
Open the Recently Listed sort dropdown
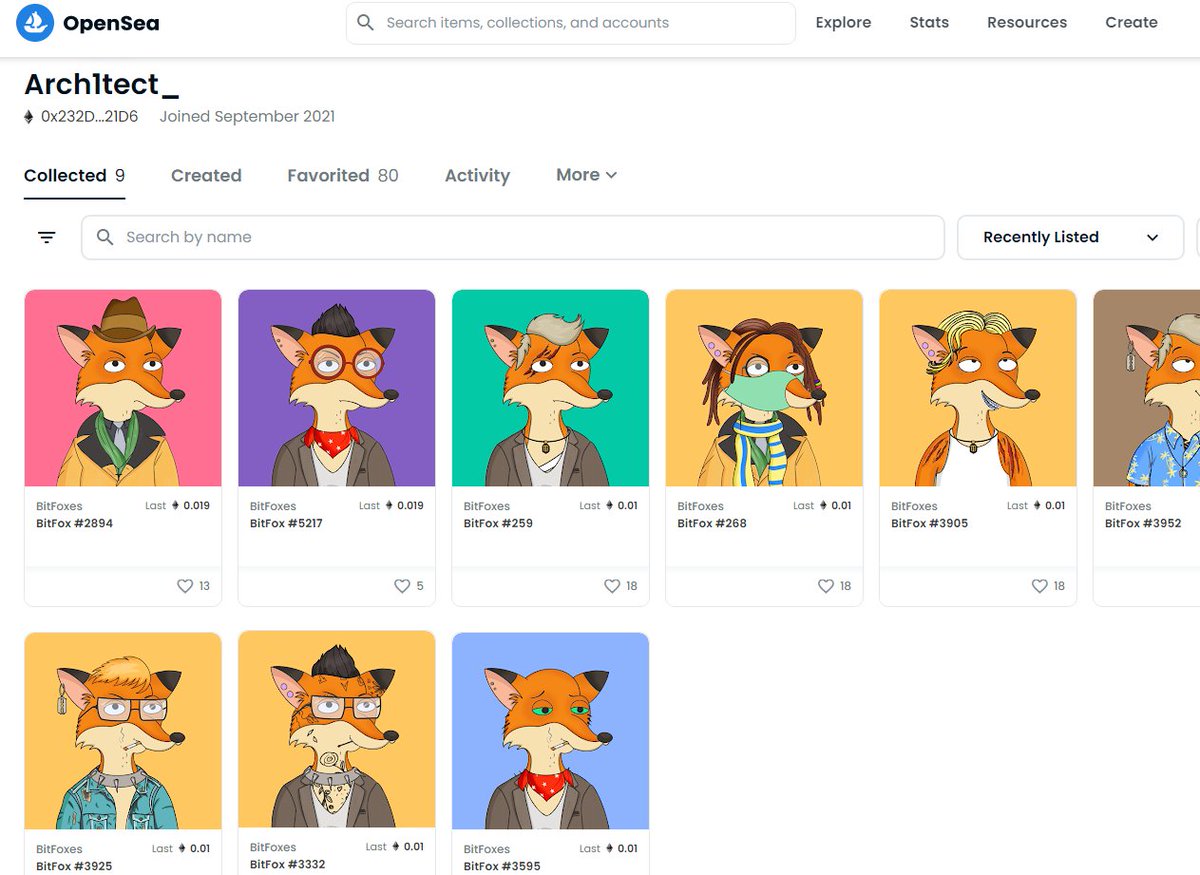[1070, 237]
